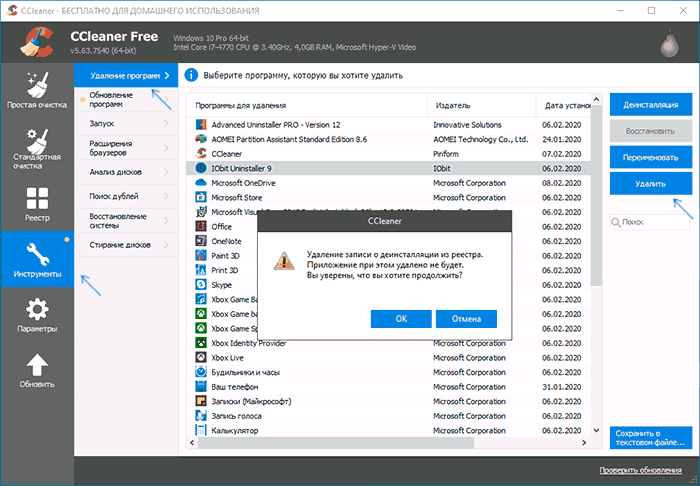
Task: Click the Деинсталляция button
Action: coord(651,105)
